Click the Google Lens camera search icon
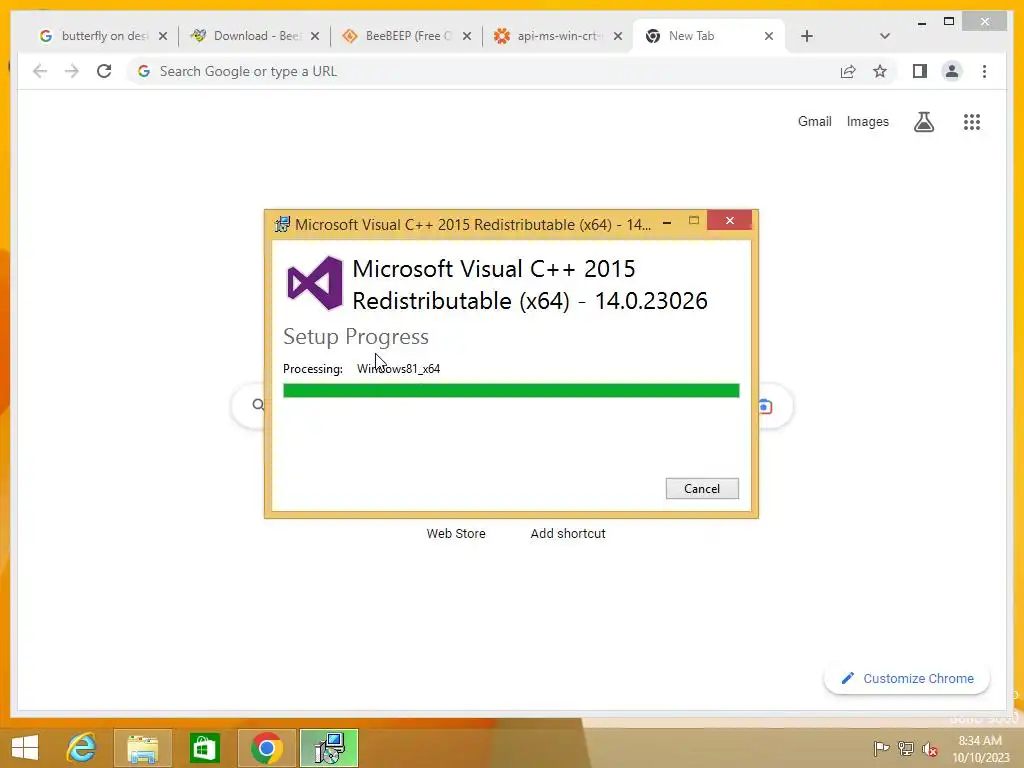The height and width of the screenshot is (768, 1024). (x=765, y=407)
